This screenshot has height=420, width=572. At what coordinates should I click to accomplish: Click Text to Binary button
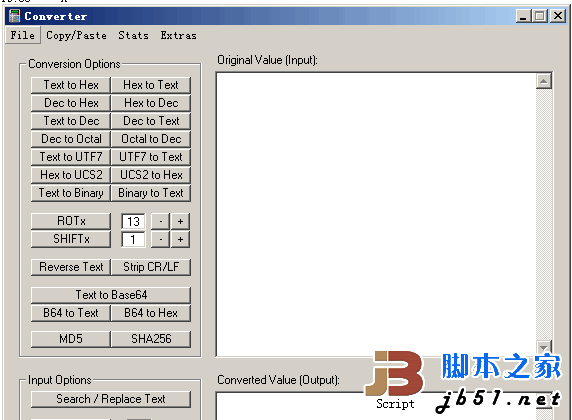(71, 193)
